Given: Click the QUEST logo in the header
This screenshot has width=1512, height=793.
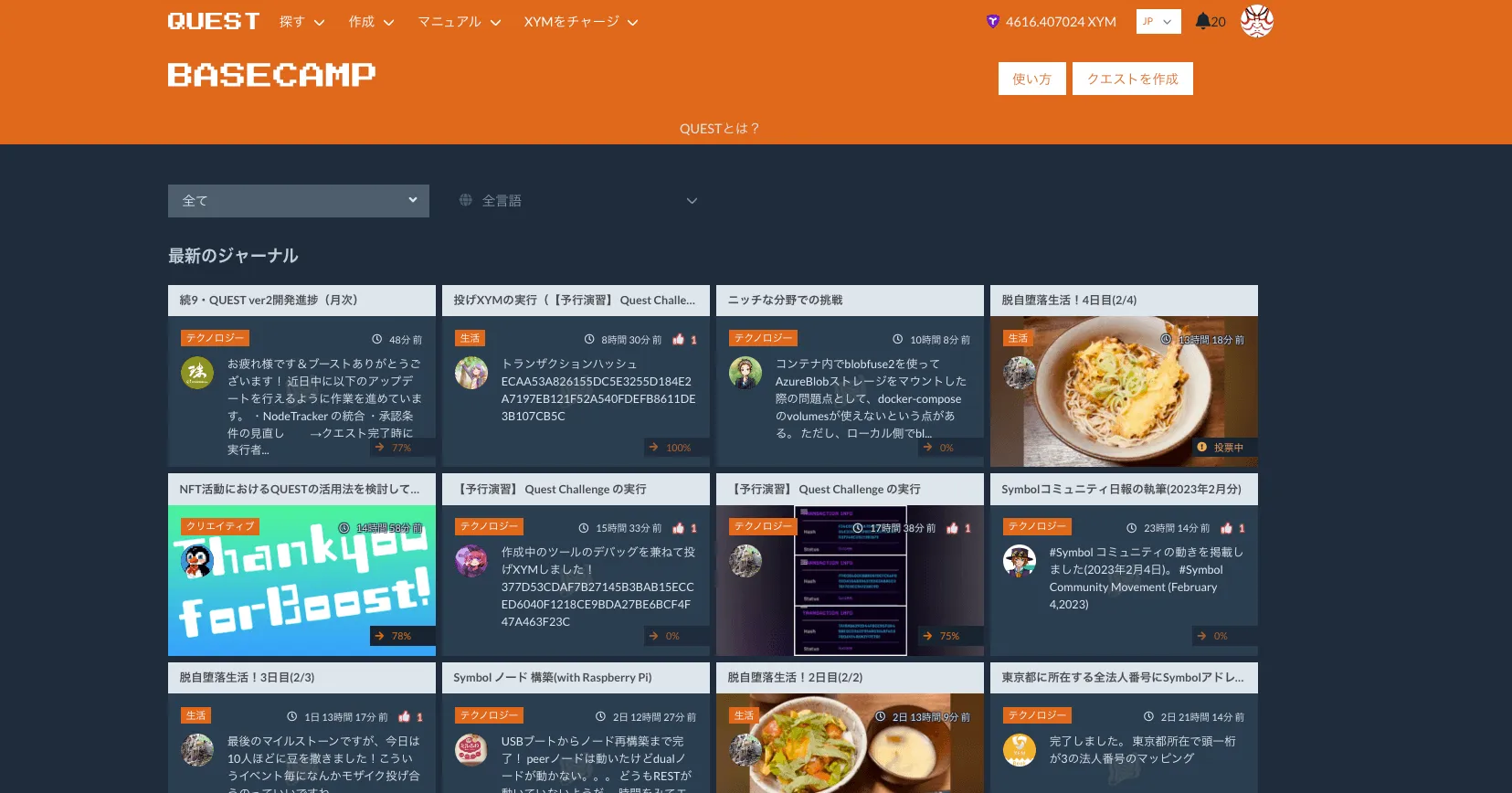Looking at the screenshot, I should click(214, 21).
